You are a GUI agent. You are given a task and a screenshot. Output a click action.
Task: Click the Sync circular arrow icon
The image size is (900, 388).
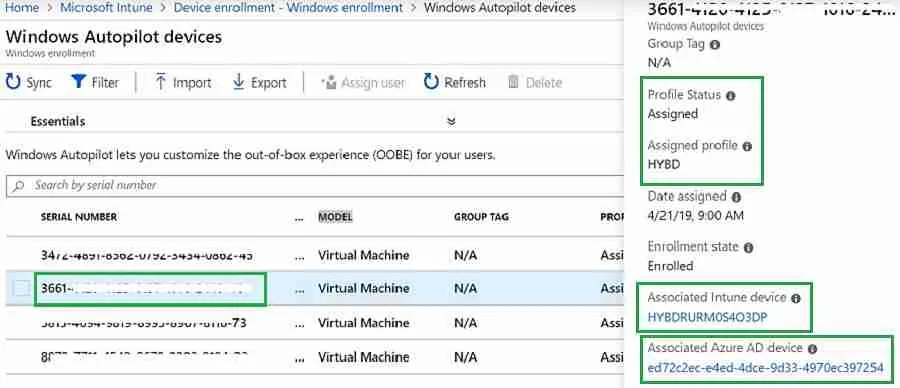[x=13, y=82]
